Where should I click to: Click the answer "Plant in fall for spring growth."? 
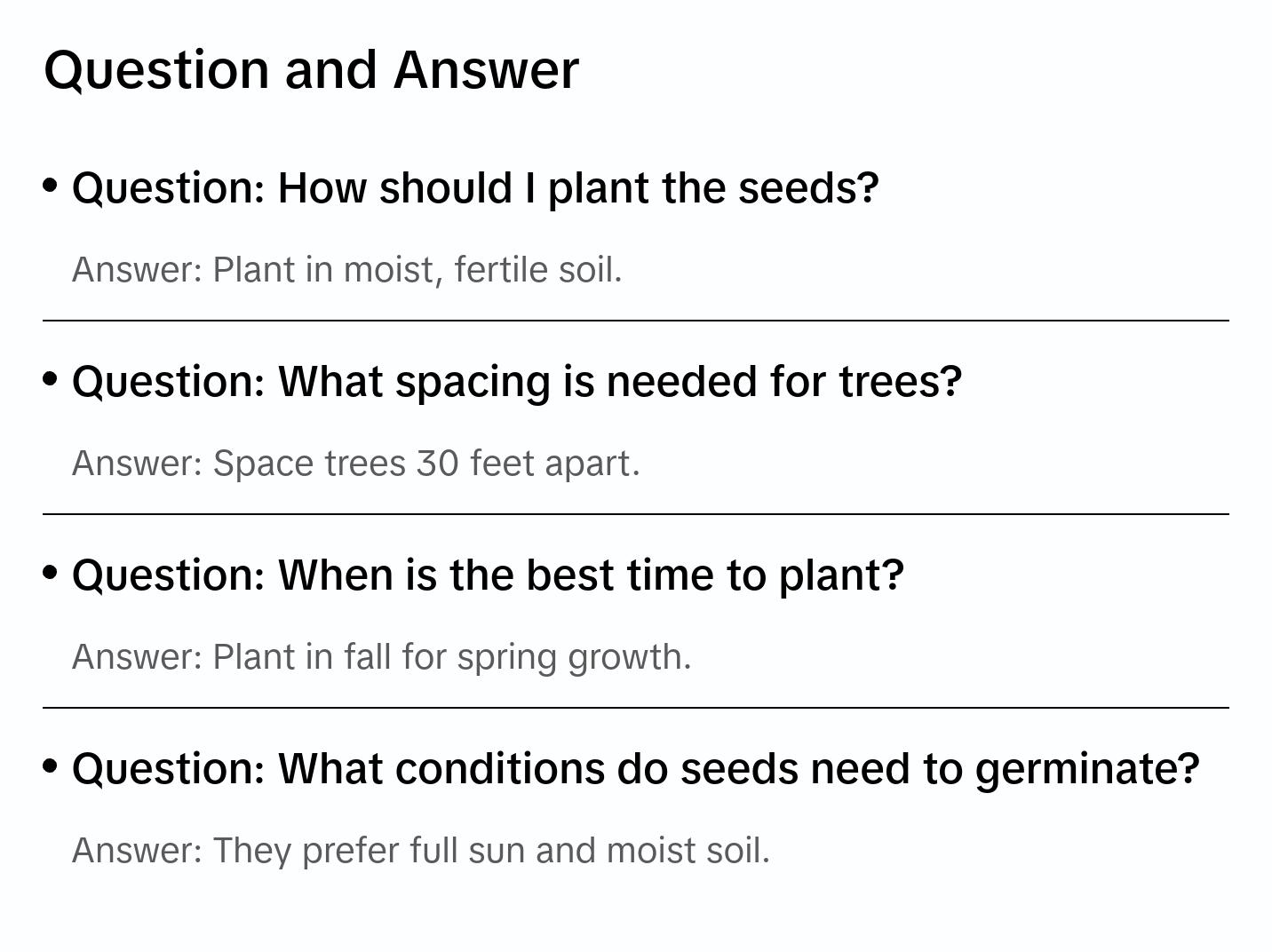pos(382,657)
